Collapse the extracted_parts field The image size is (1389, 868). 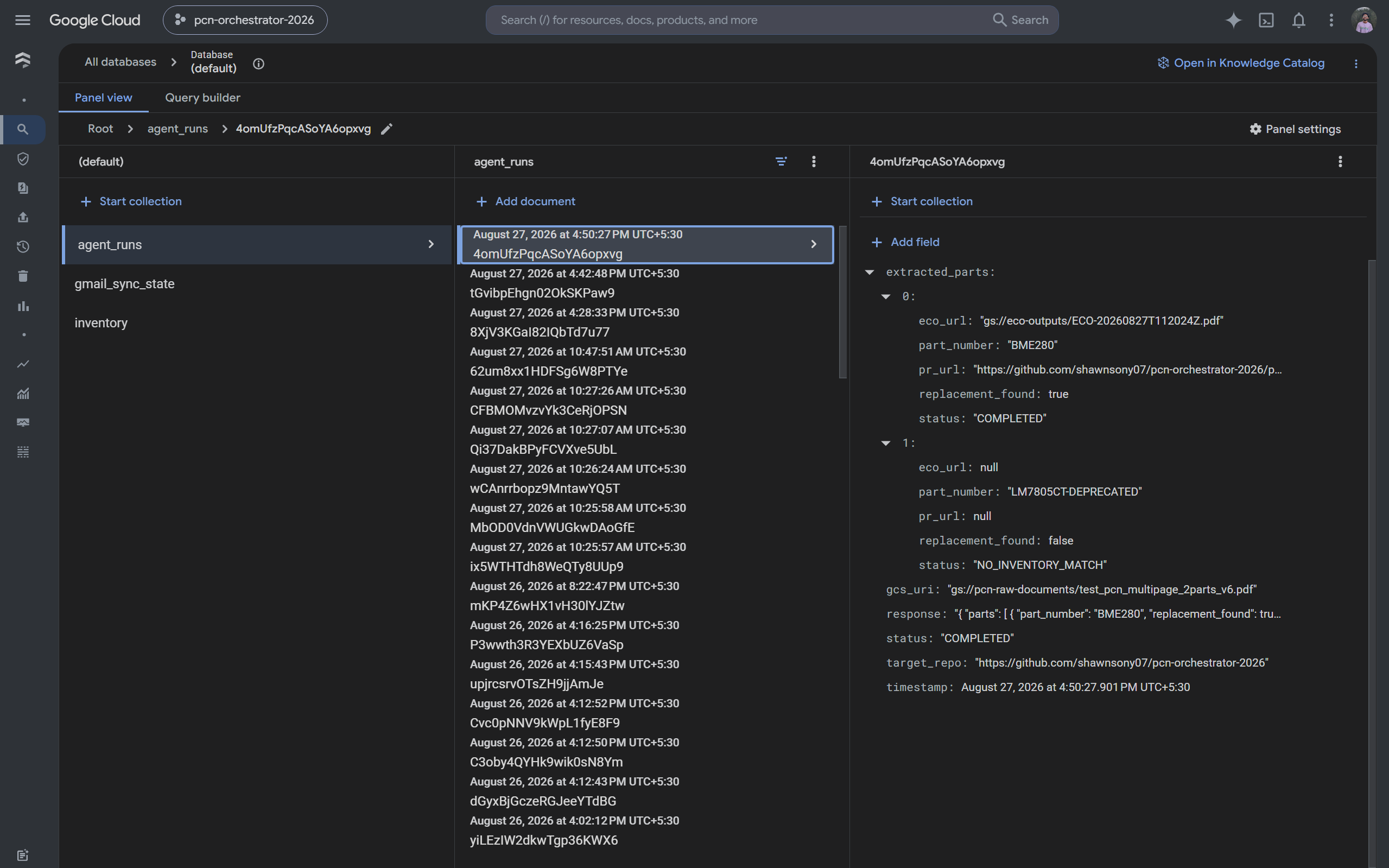(x=870, y=272)
